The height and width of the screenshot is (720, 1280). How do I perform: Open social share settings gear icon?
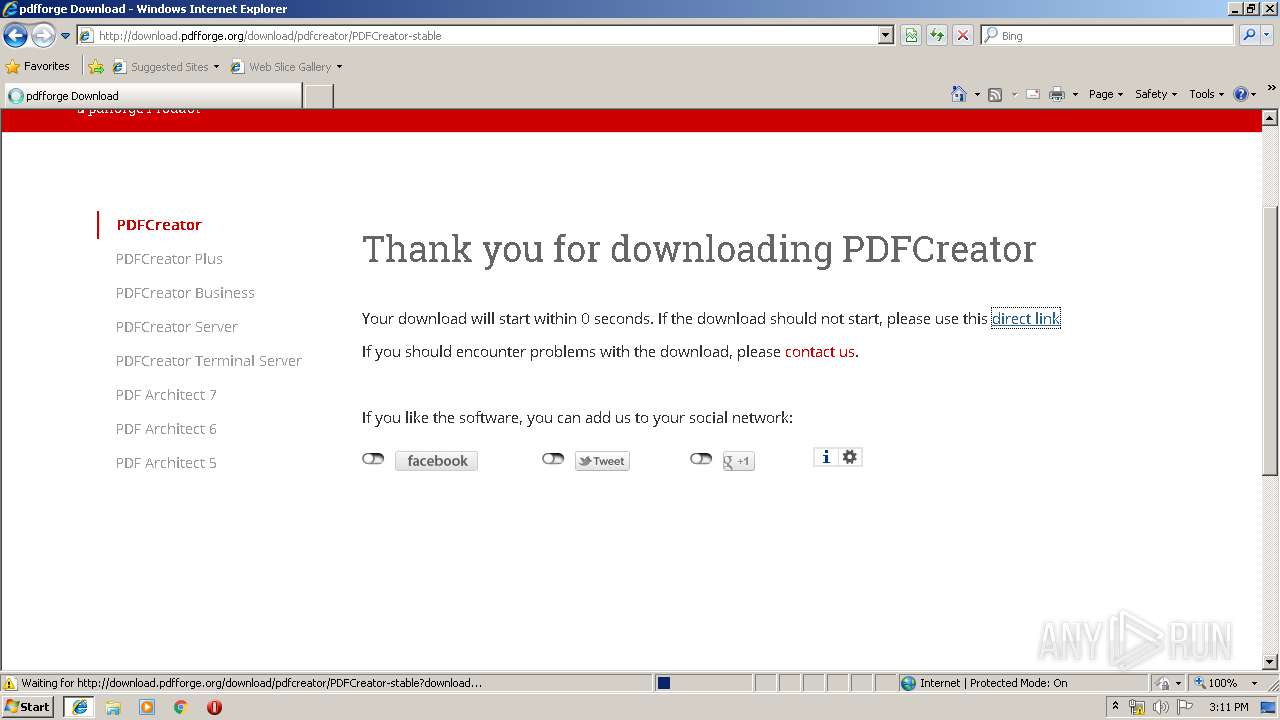tap(850, 457)
